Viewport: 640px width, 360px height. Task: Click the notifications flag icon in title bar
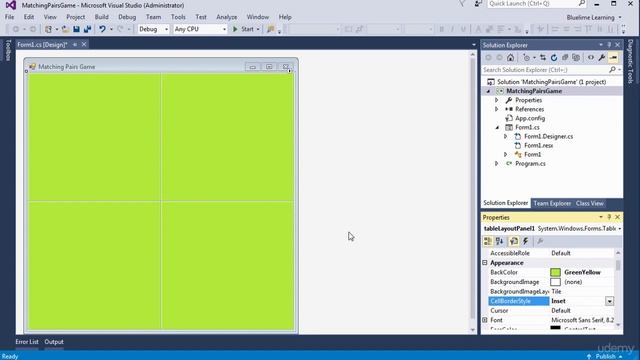tap(462, 4)
